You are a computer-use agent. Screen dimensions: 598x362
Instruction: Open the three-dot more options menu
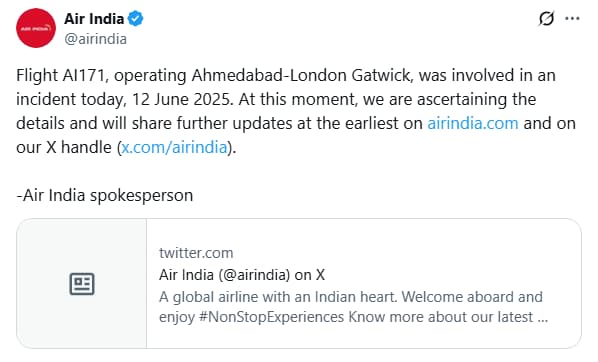(x=572, y=18)
